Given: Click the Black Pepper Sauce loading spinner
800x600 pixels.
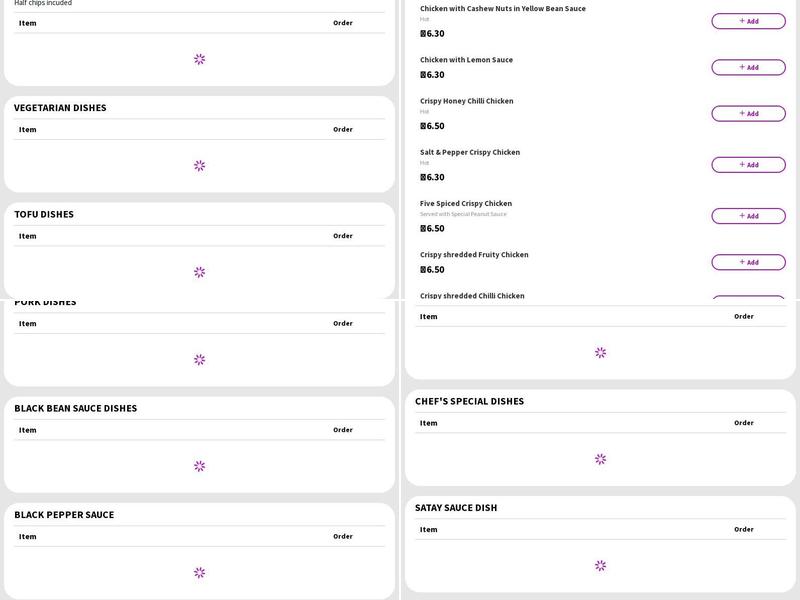Looking at the screenshot, I should click(x=199, y=573).
